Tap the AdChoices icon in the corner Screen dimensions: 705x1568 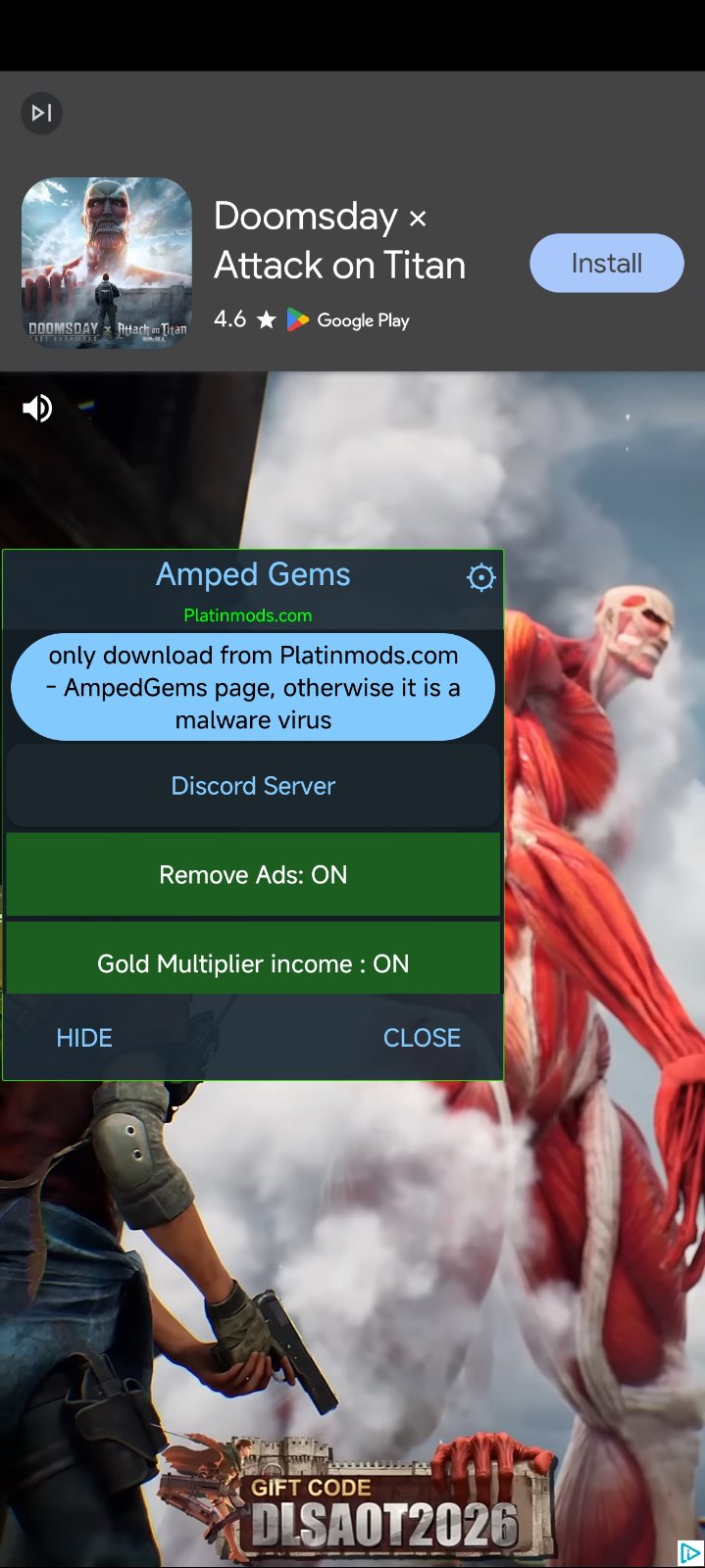click(x=690, y=1553)
